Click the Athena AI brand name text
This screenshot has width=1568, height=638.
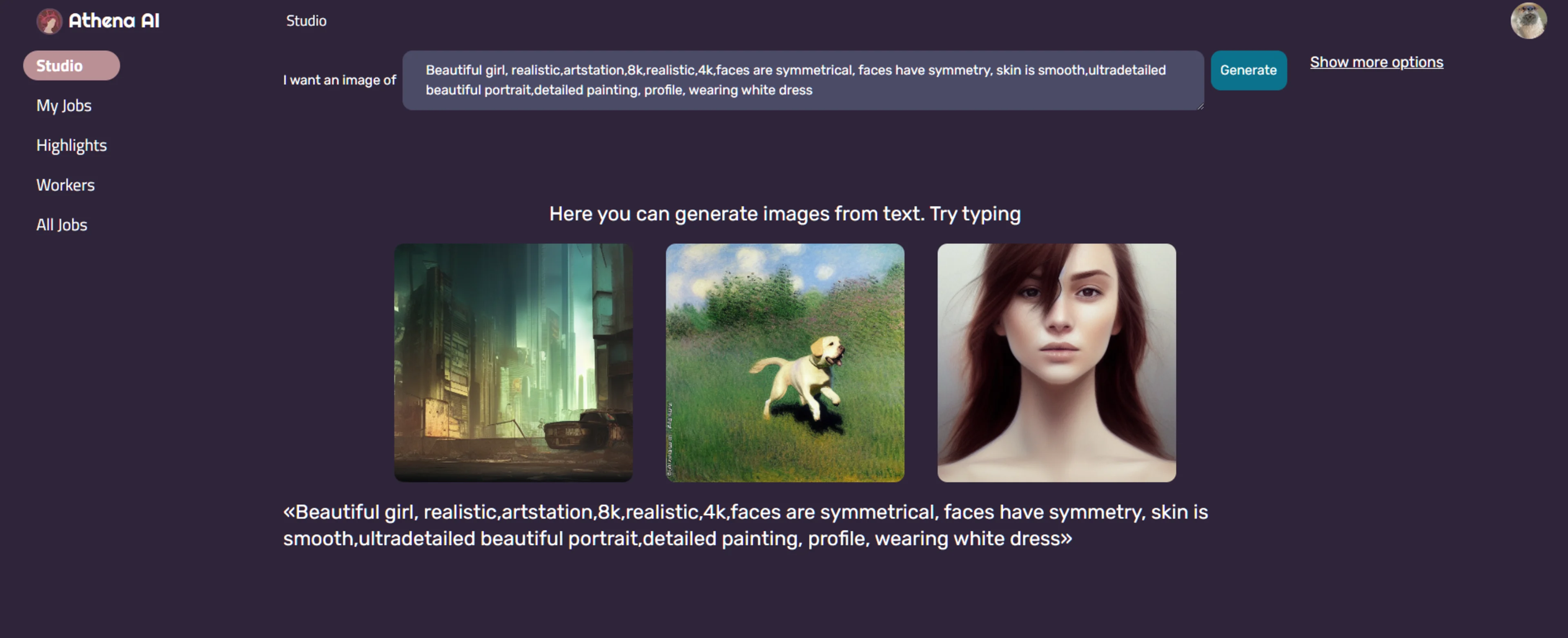click(114, 21)
